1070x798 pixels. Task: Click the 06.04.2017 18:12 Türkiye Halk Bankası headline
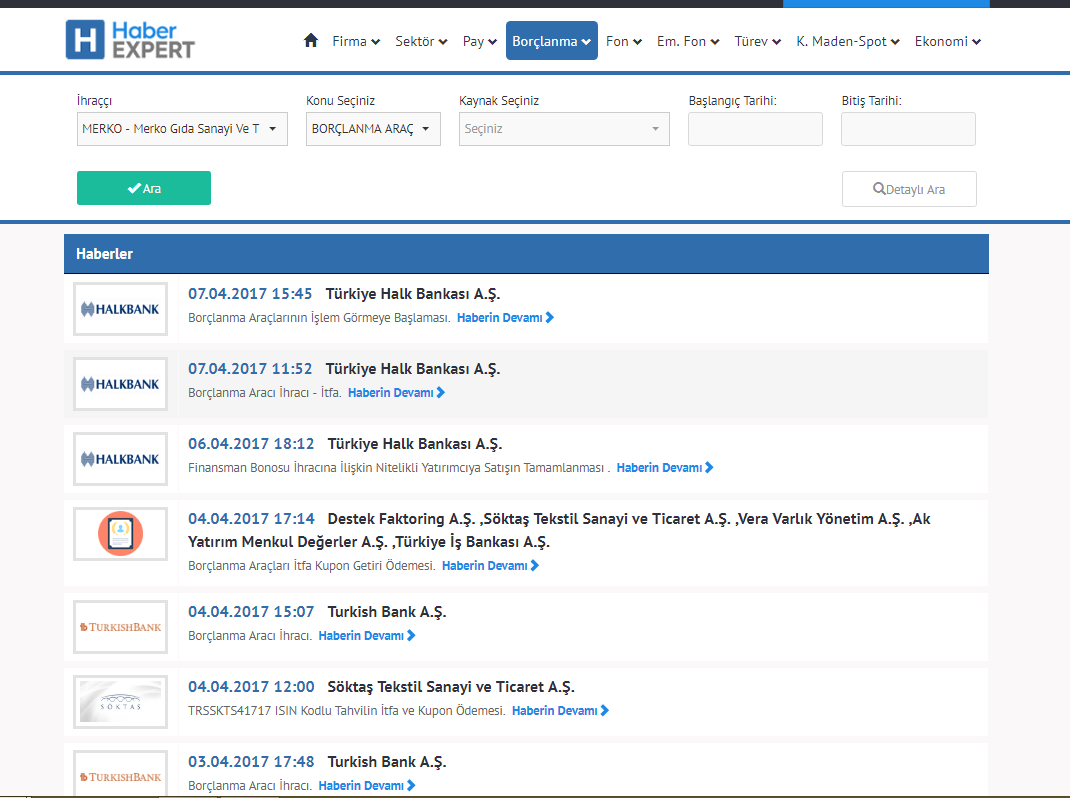(x=345, y=444)
